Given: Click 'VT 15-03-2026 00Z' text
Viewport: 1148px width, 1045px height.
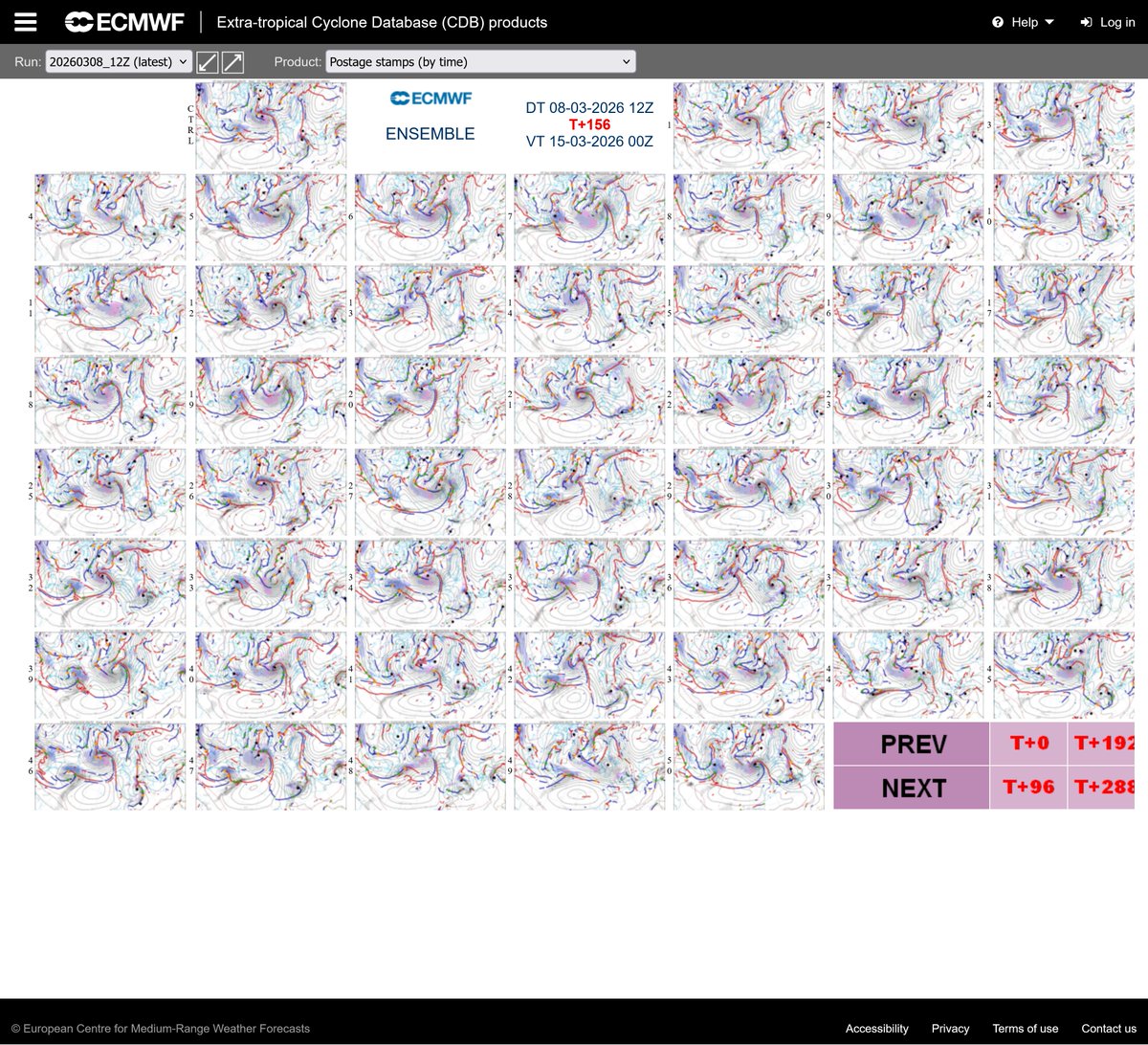Looking at the screenshot, I should 589,142.
